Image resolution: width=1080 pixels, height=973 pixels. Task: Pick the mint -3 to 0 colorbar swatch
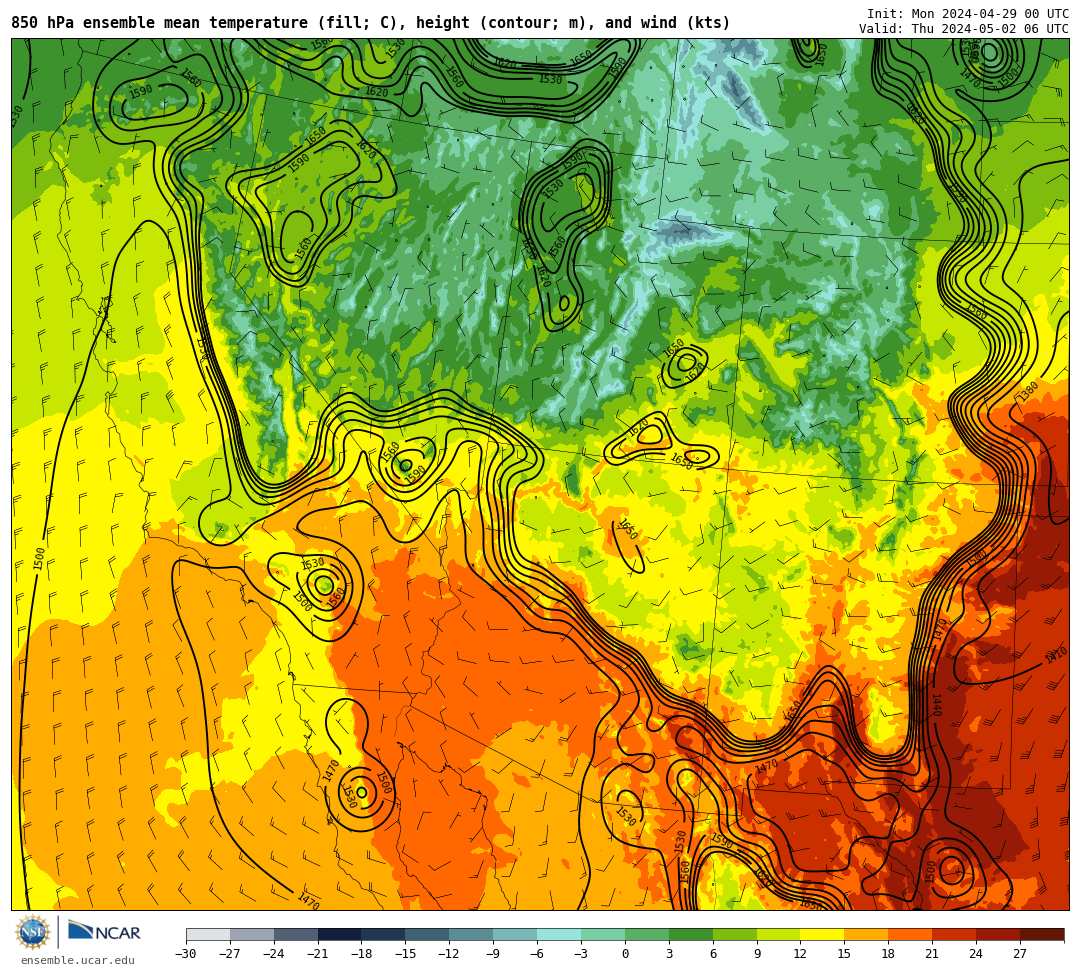click(x=603, y=934)
